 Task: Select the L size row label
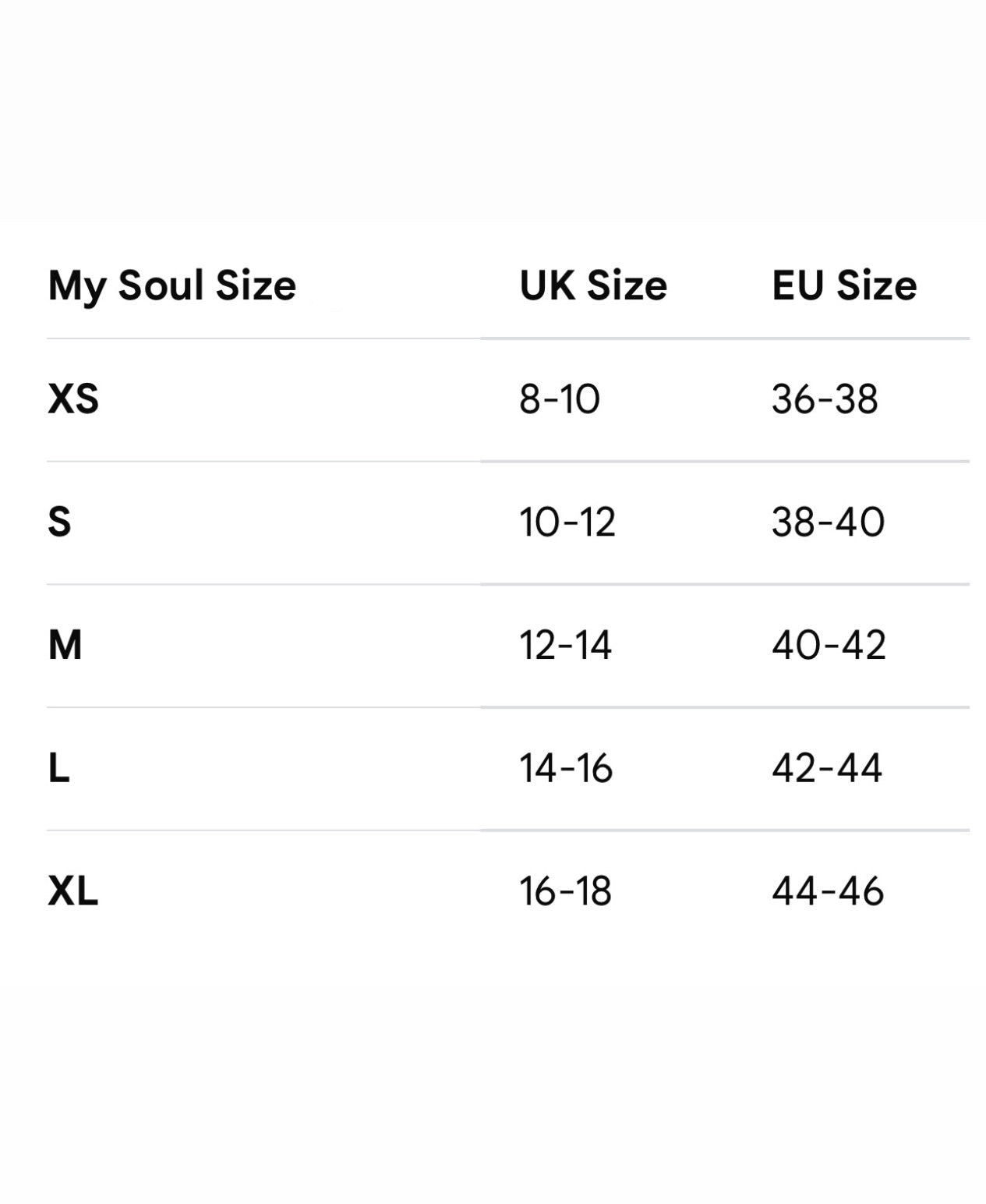tap(58, 768)
